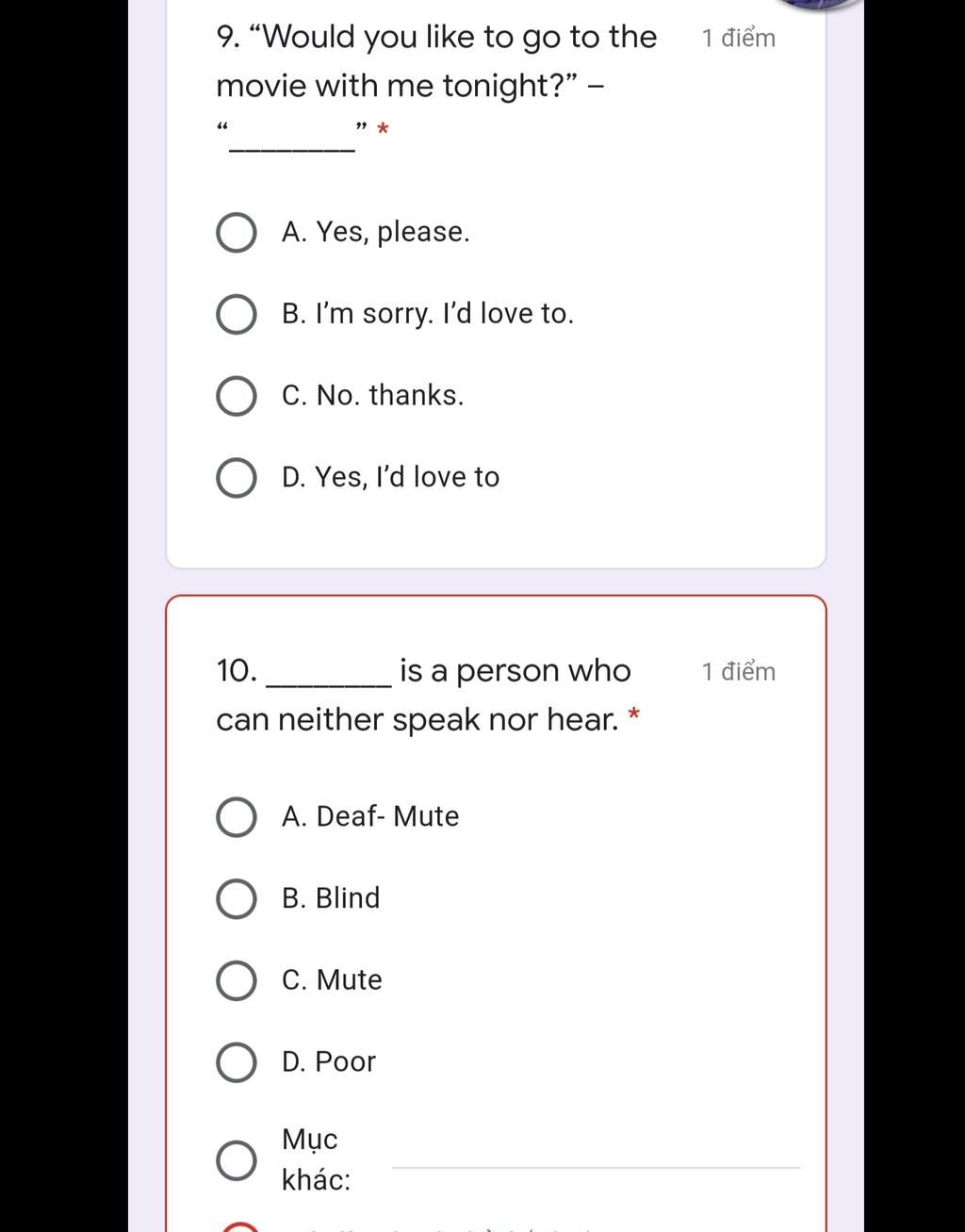This screenshot has height=1232, width=965.
Task: Click the 'Blind' answer label
Action: 331,898
